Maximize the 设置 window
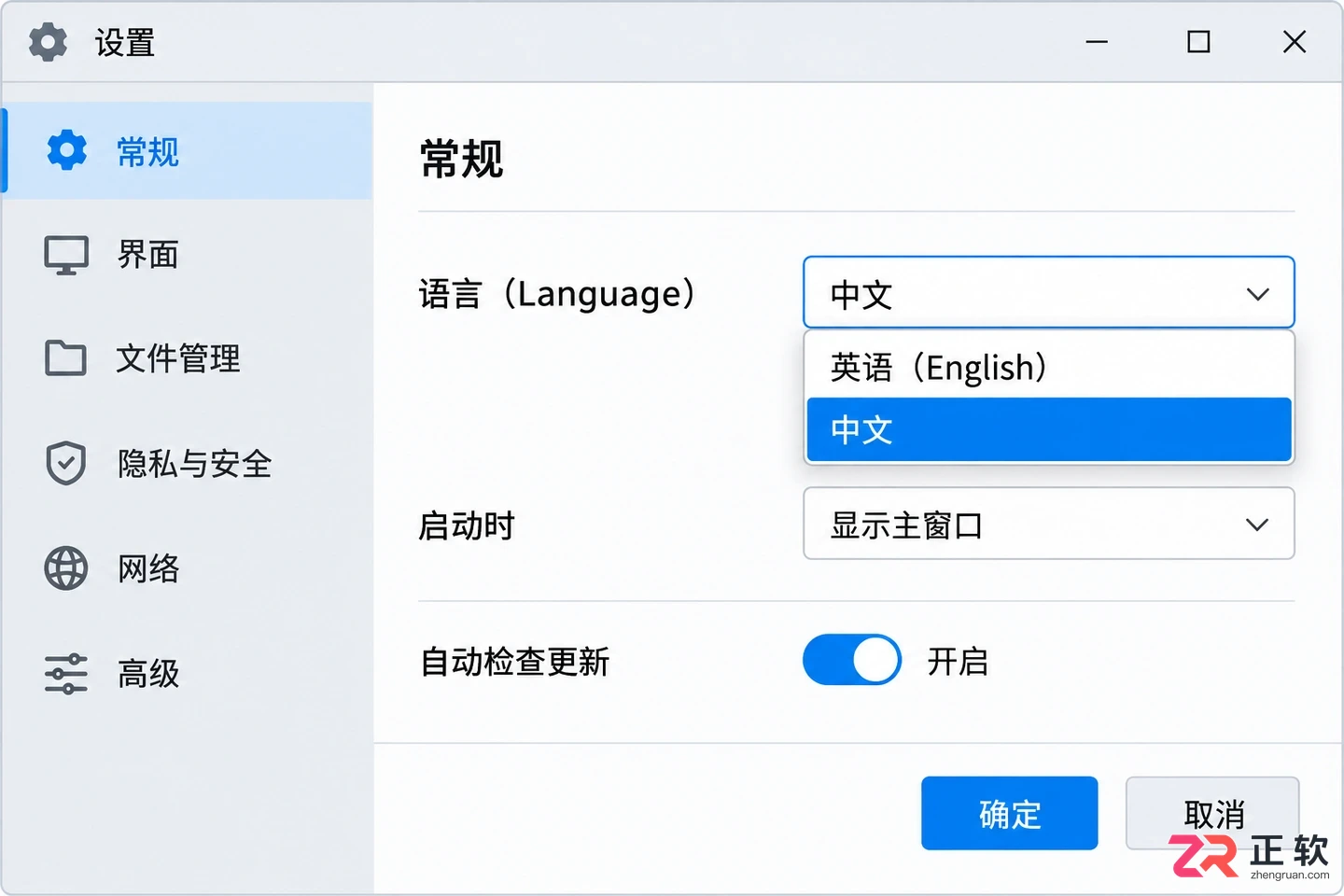The image size is (1344, 896). pyautogui.click(x=1198, y=42)
